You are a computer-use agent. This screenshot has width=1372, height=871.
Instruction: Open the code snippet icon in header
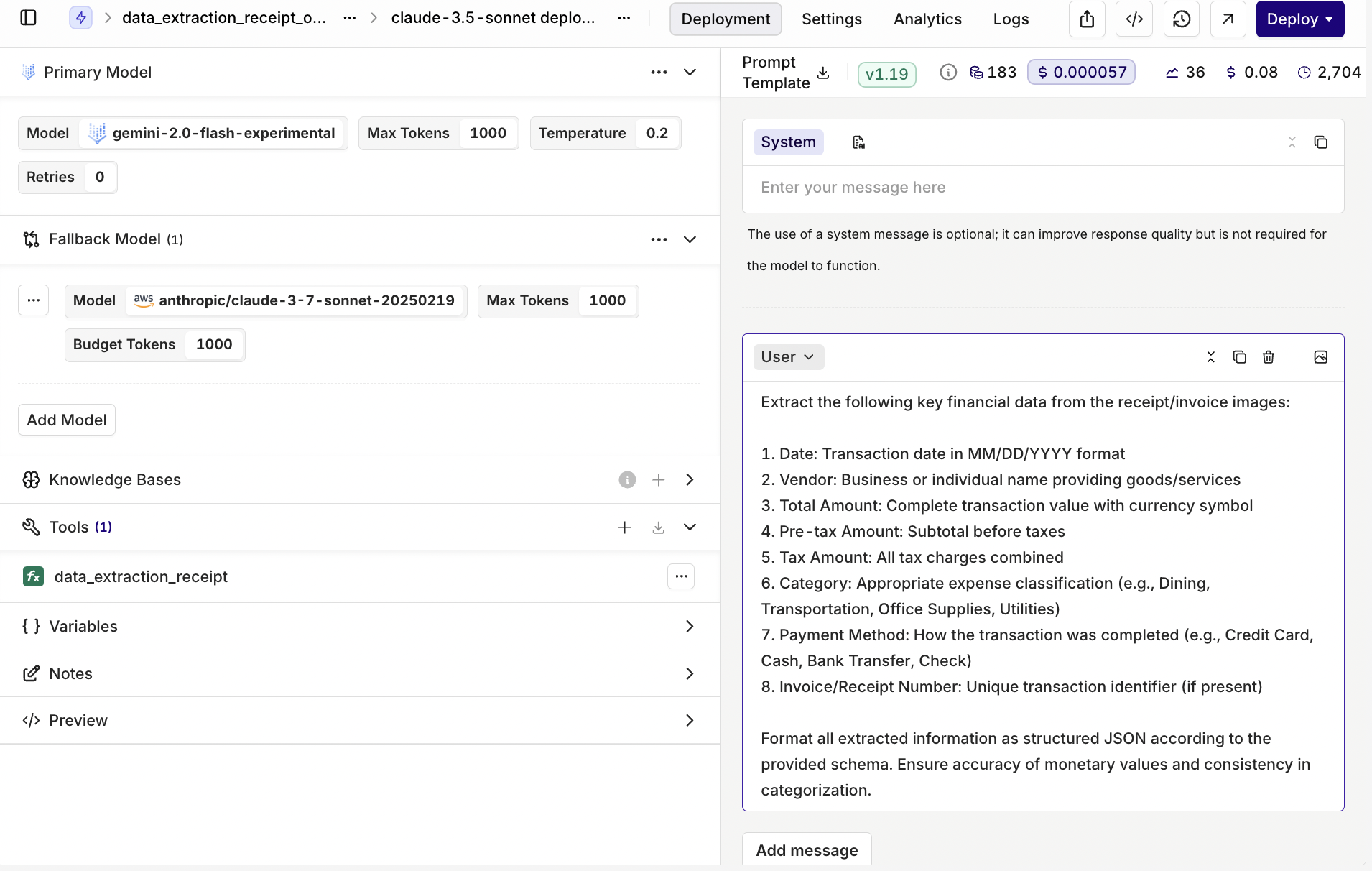point(1134,19)
